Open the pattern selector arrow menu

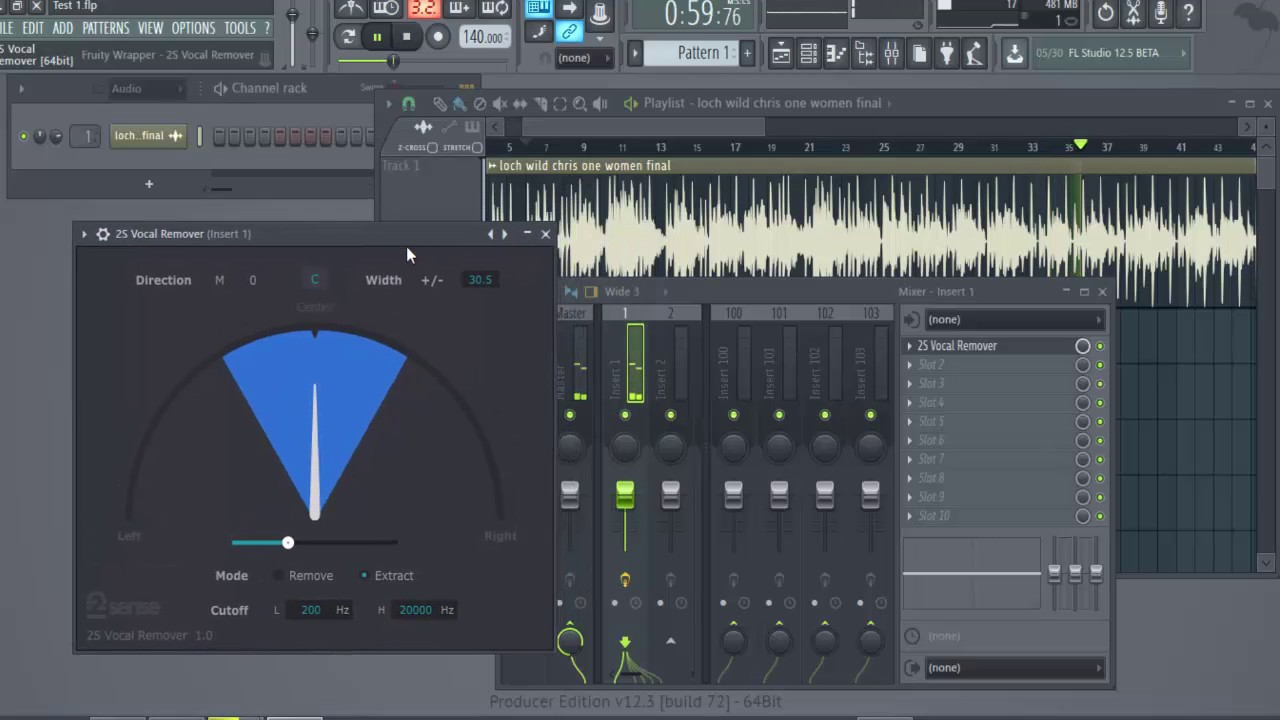[634, 53]
